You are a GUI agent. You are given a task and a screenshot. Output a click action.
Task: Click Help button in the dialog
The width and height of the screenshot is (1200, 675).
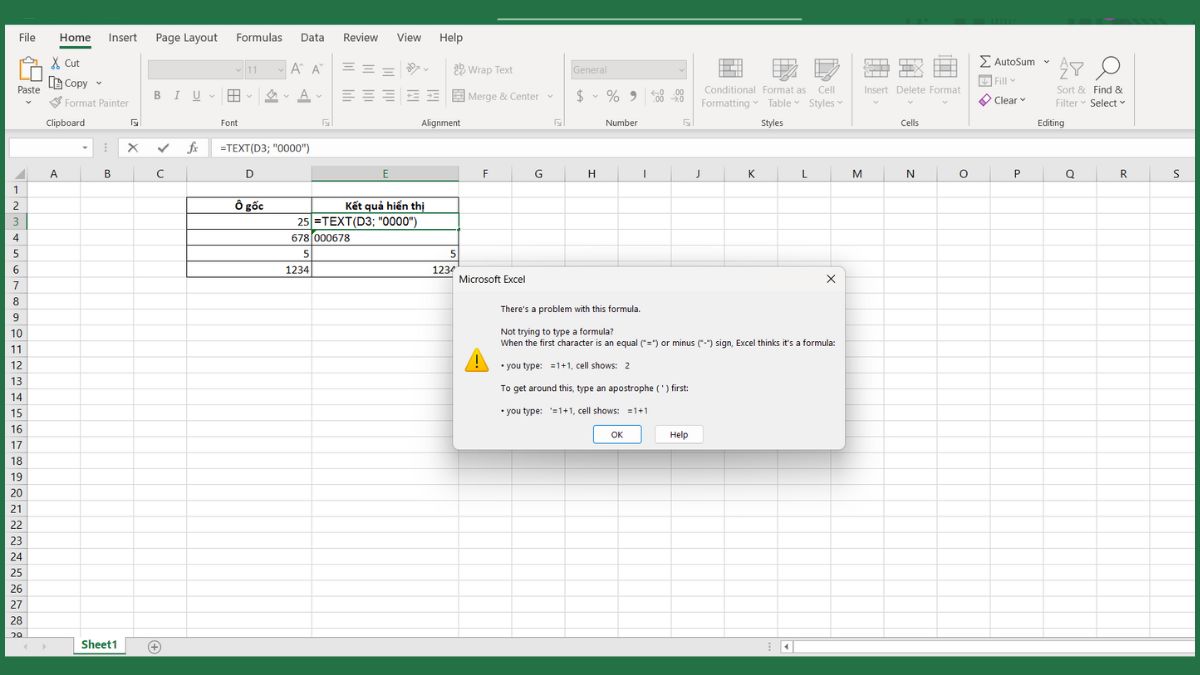coord(679,434)
